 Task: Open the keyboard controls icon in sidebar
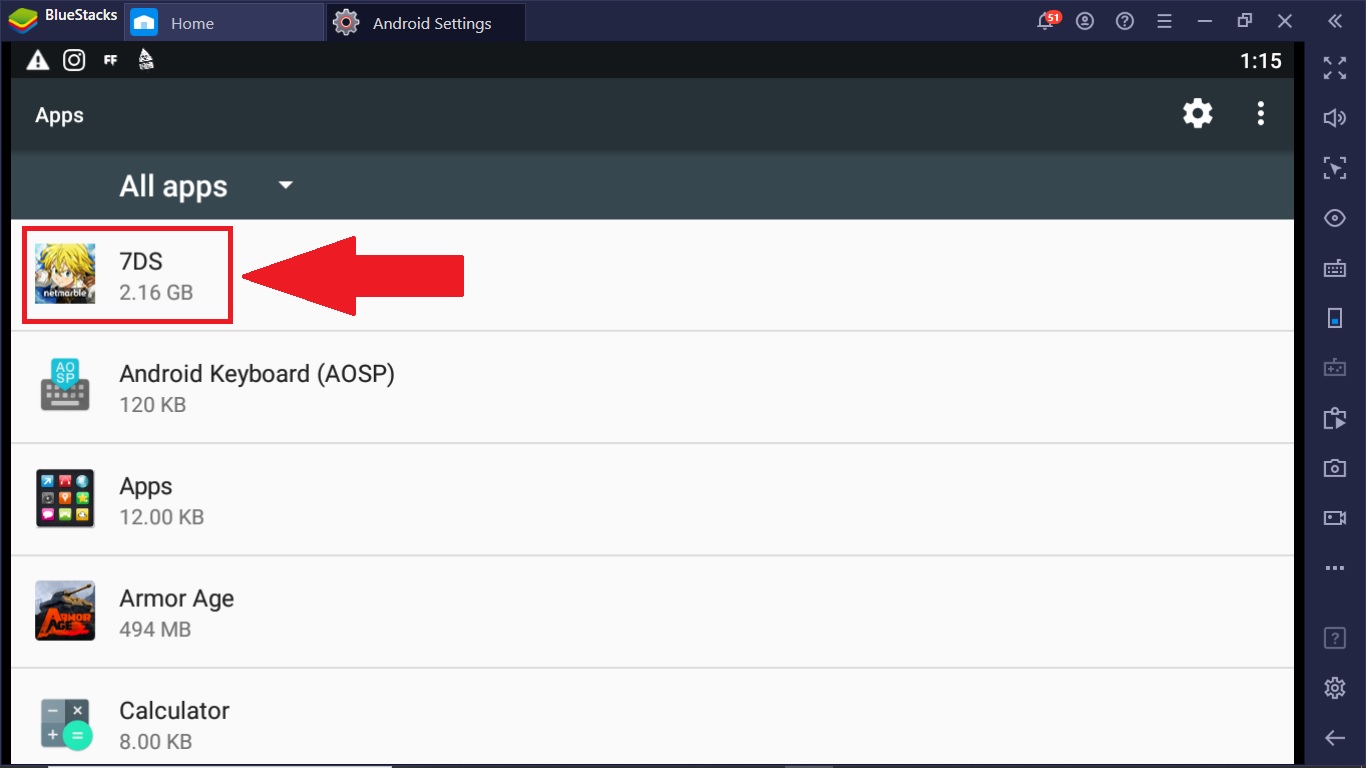1335,268
